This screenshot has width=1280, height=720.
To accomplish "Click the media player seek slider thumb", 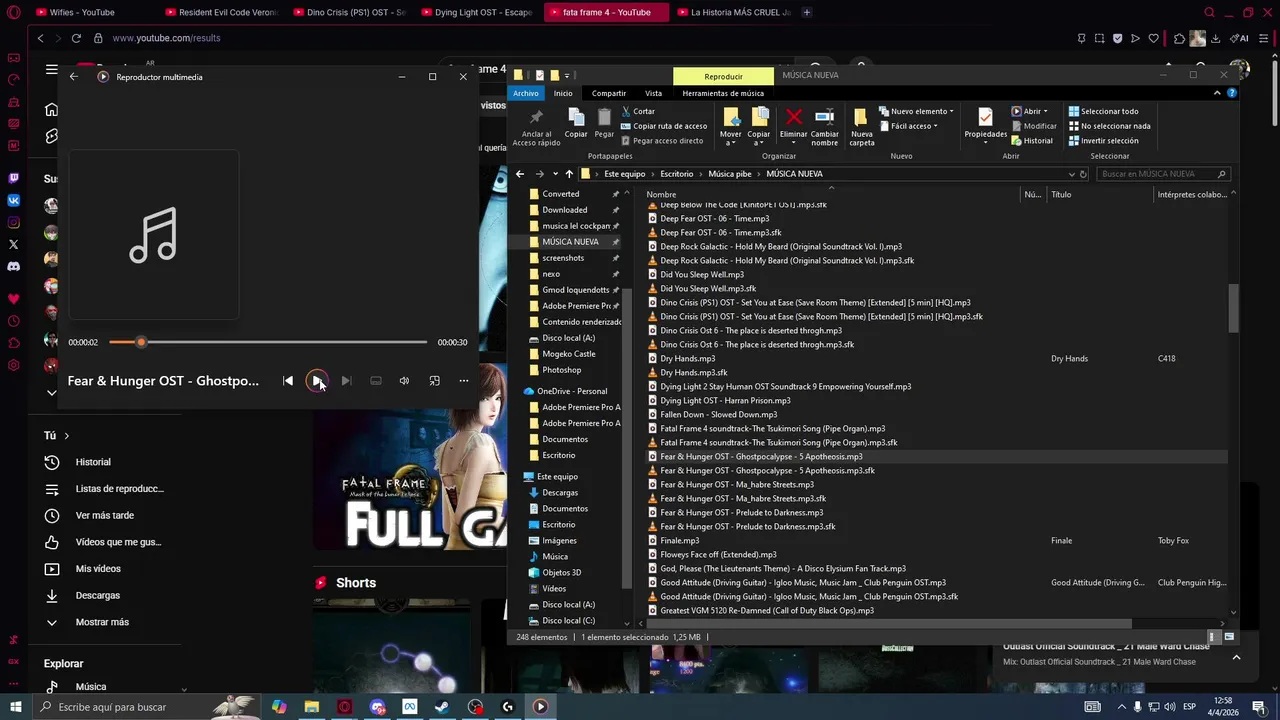I will click(141, 342).
